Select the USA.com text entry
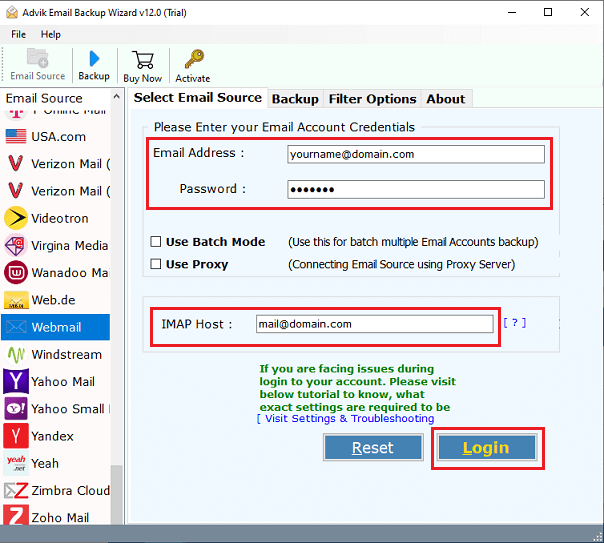Image resolution: width=604 pixels, height=543 pixels. (59, 137)
